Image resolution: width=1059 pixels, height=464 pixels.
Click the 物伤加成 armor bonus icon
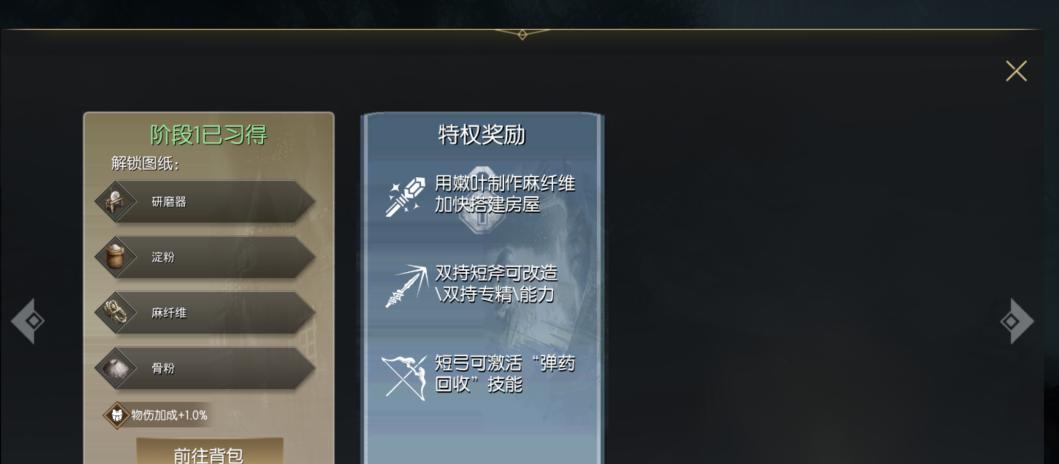tap(116, 415)
